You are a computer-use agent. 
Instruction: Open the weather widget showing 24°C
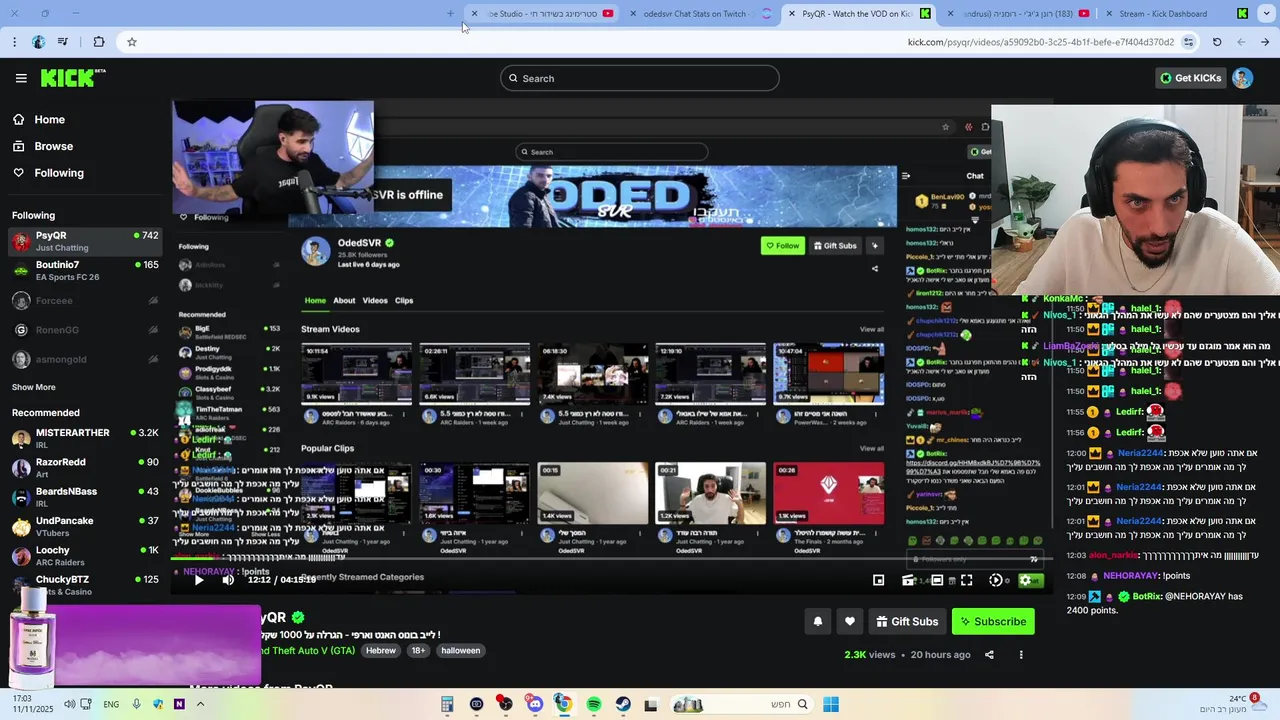point(1232,704)
